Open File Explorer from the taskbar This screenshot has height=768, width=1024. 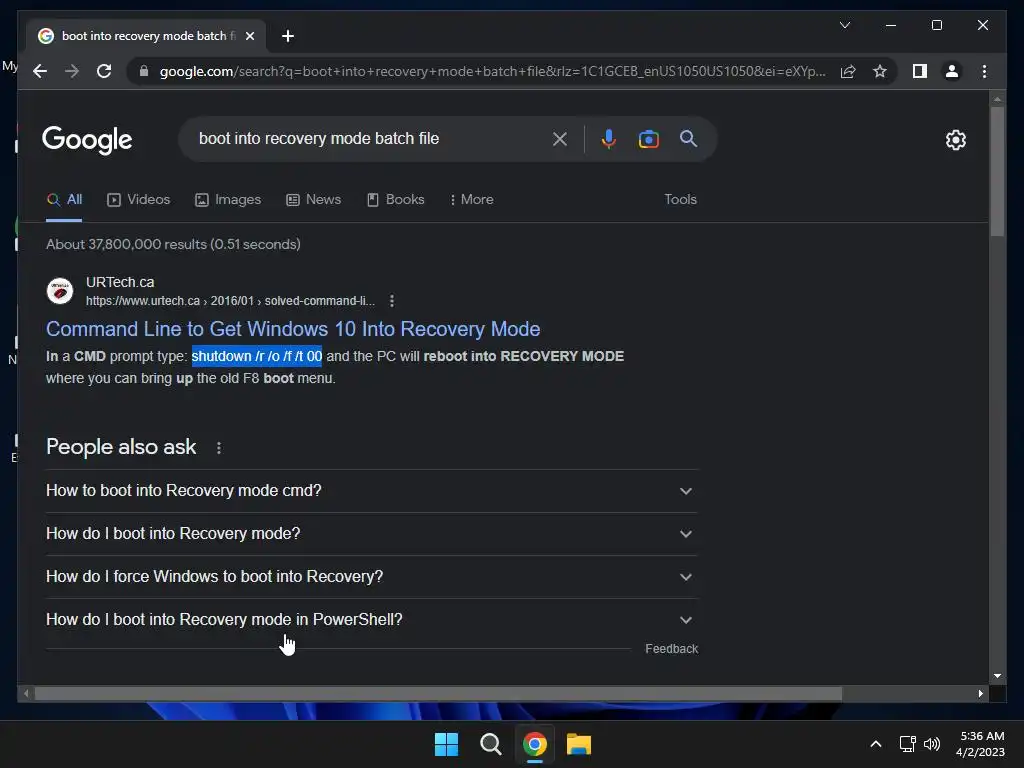pyautogui.click(x=579, y=744)
